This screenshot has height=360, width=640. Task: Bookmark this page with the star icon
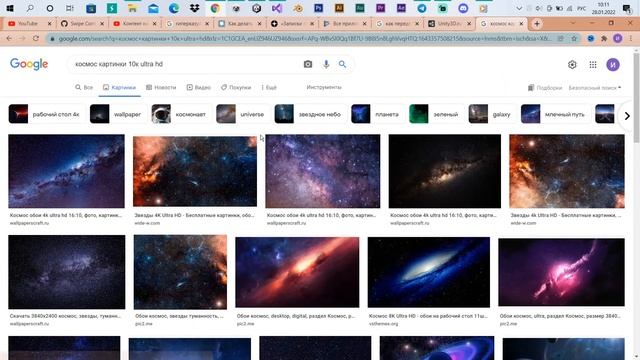[x=574, y=38]
